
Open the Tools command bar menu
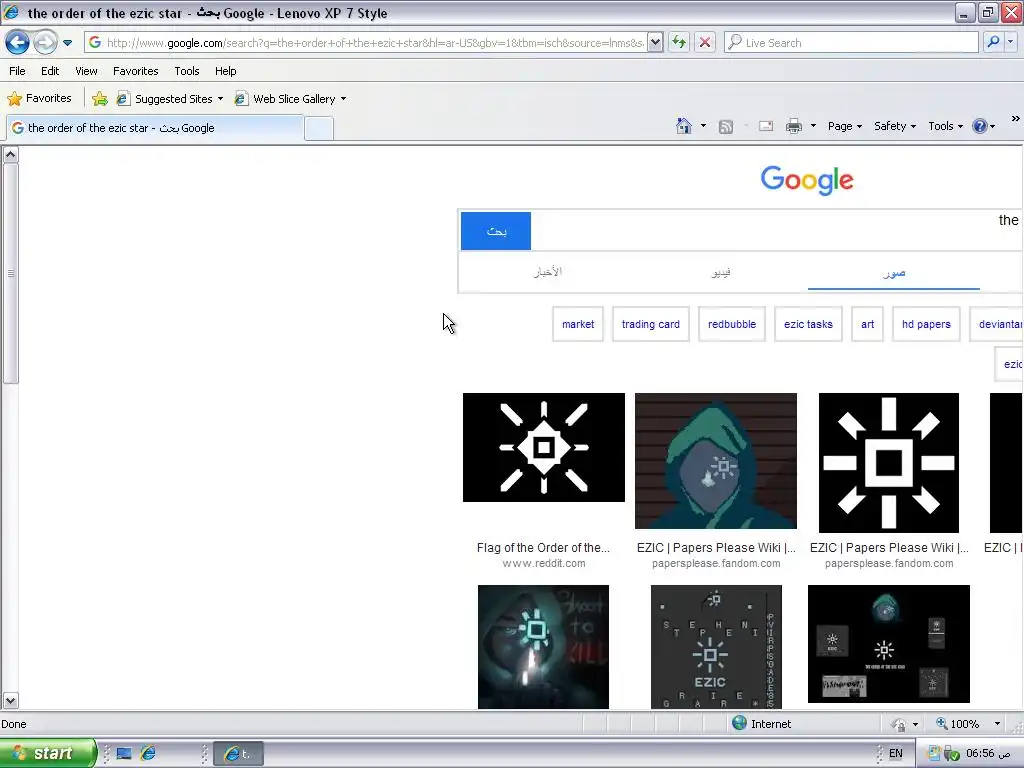click(945, 126)
